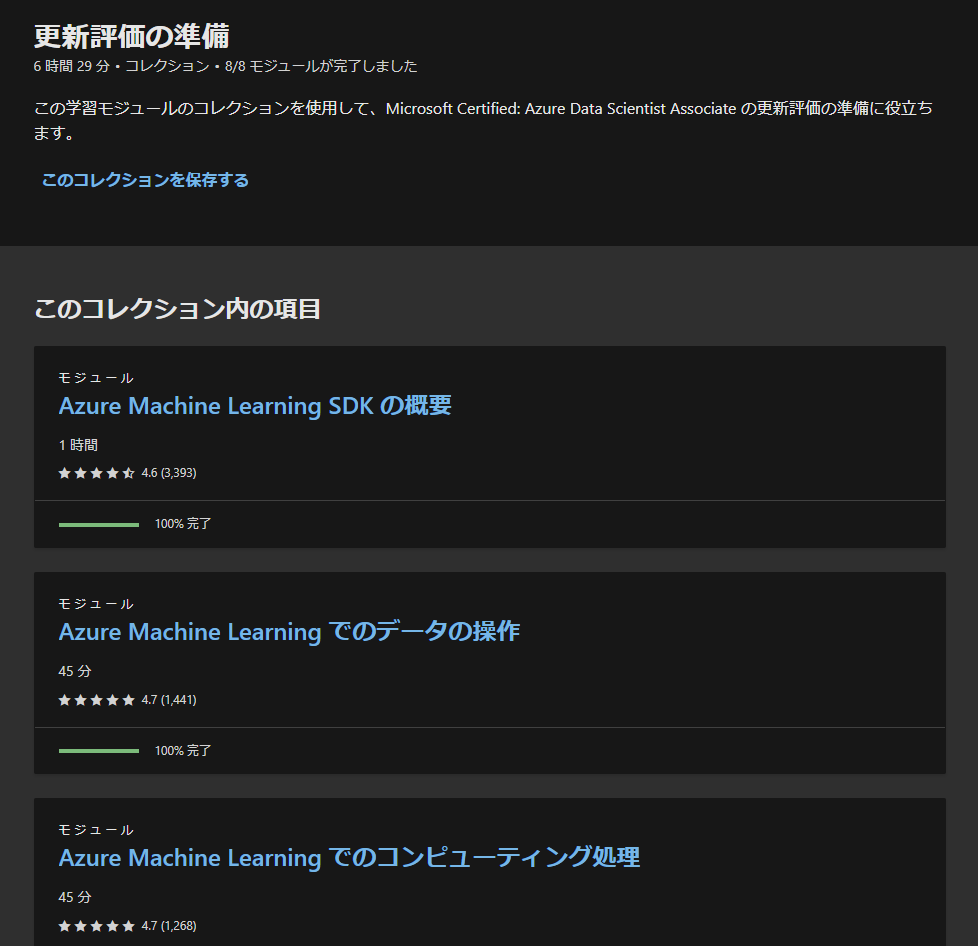Click 100% 完了 under SDK の概要

click(x=183, y=524)
